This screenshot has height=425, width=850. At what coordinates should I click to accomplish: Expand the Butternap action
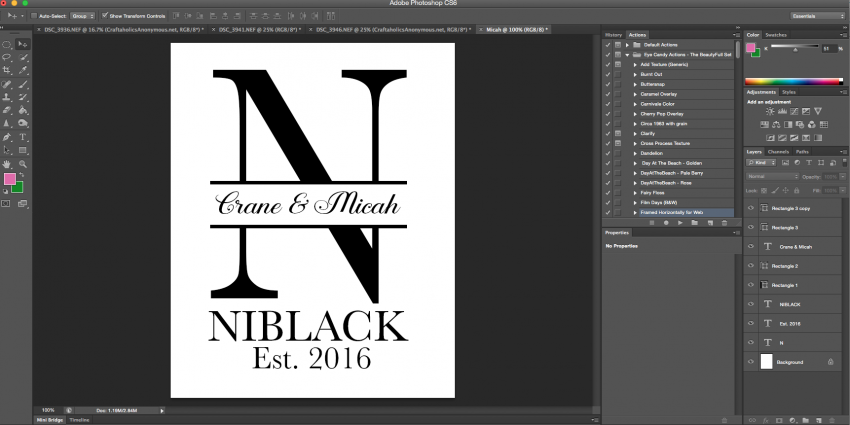[x=634, y=85]
